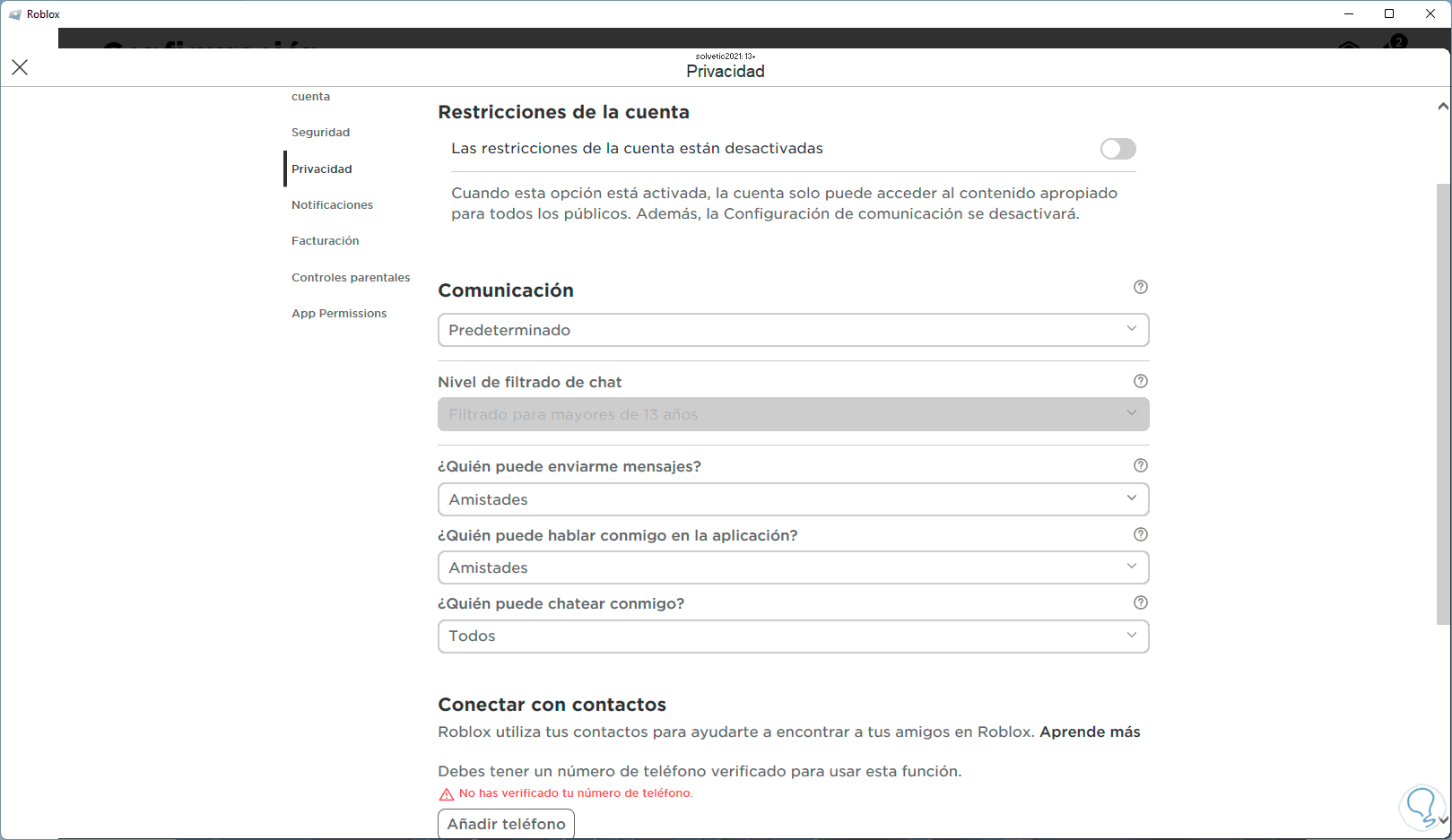Image resolution: width=1452 pixels, height=840 pixels.
Task: Follow the Aprende más link
Action: tap(1090, 732)
